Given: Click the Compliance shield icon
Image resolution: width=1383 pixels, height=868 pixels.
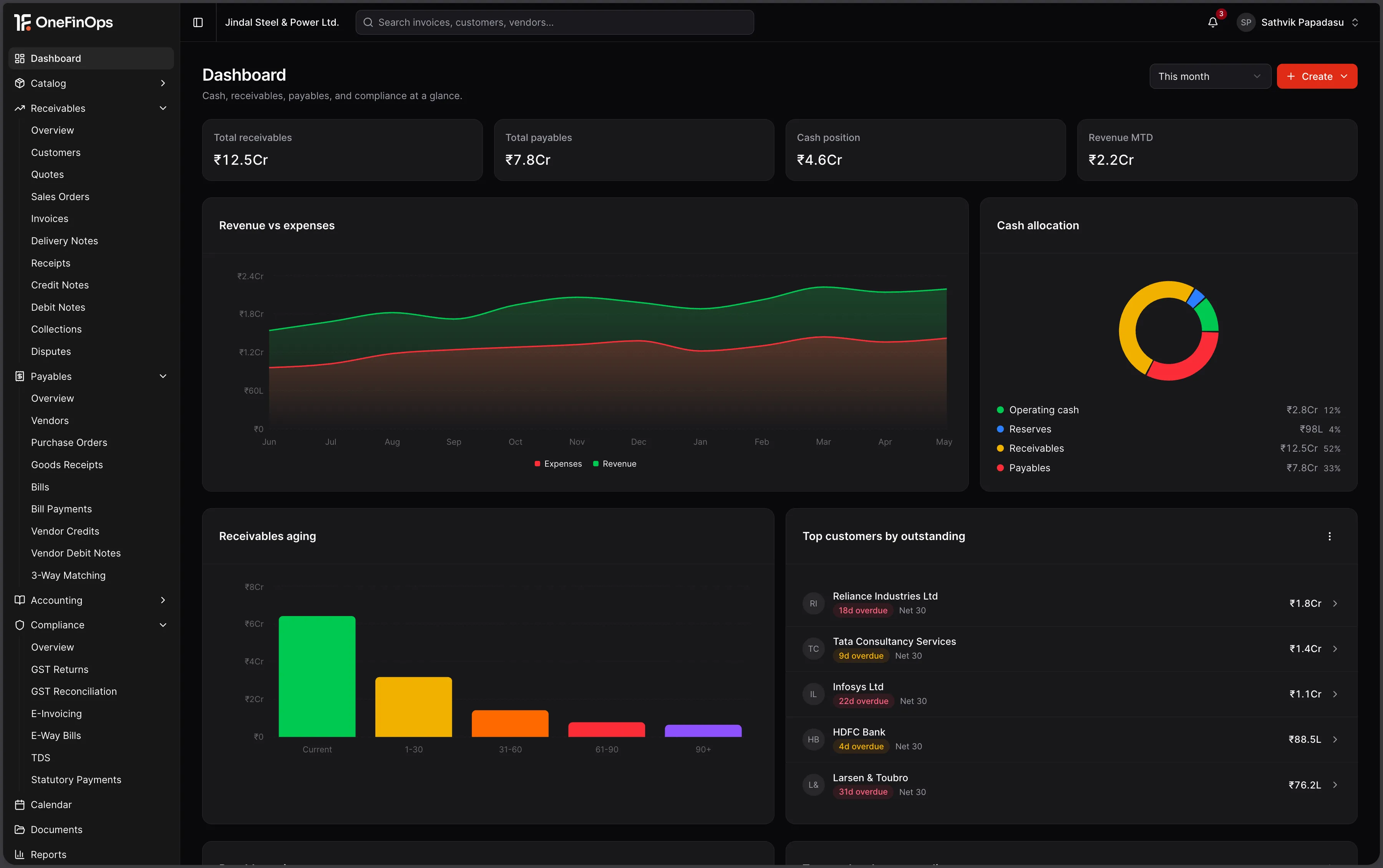Looking at the screenshot, I should coord(20,625).
